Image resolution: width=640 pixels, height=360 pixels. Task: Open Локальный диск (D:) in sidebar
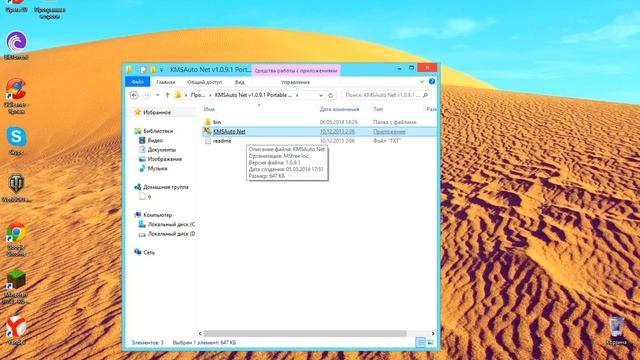[171, 234]
